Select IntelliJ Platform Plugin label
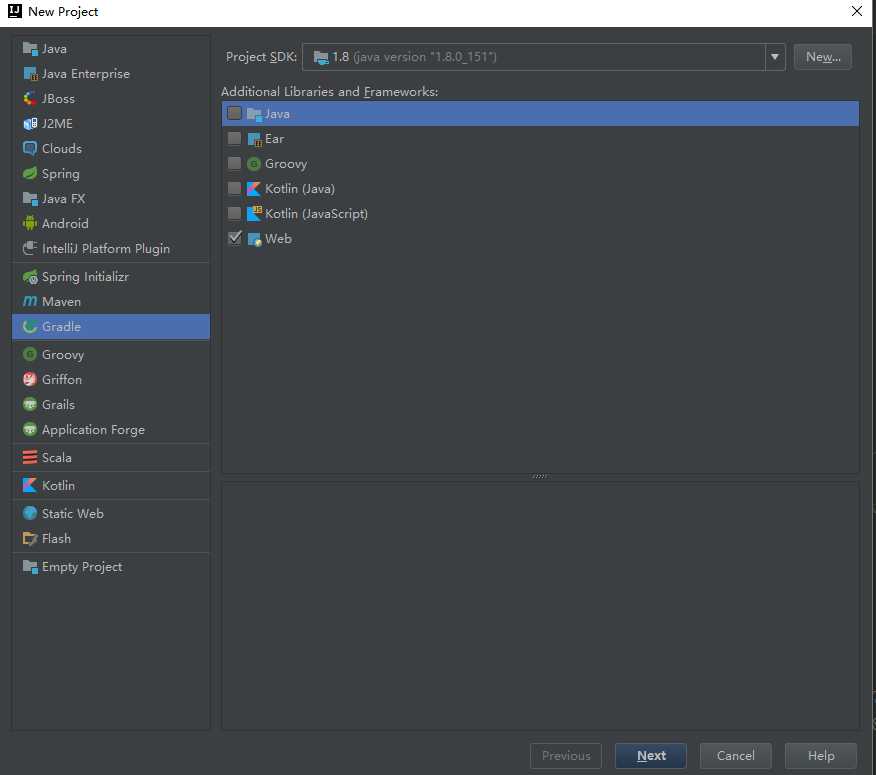This screenshot has width=876, height=775. point(106,249)
